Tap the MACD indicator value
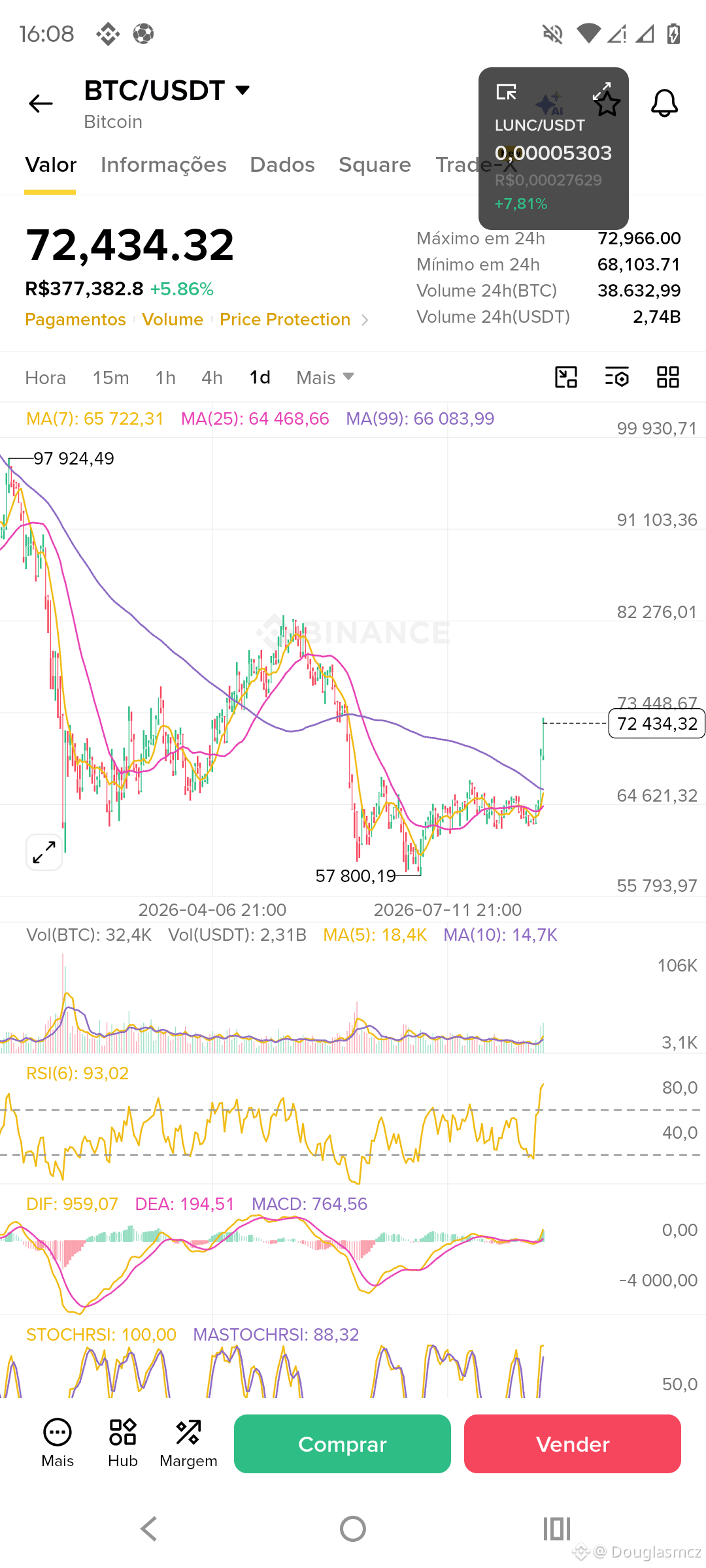The width and height of the screenshot is (706, 1568). coord(309,1204)
